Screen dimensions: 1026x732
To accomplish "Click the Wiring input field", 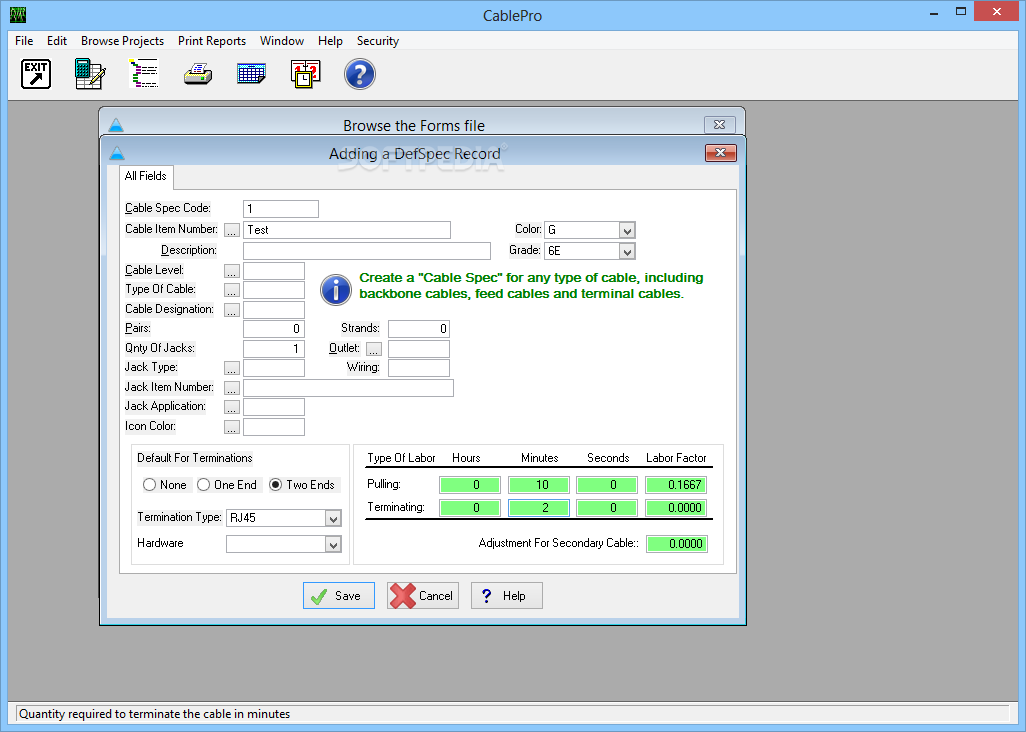I will [419, 368].
